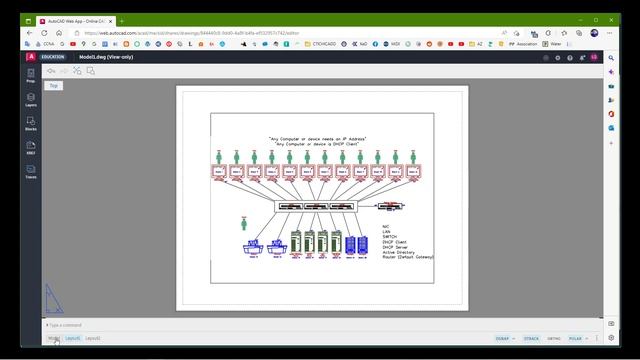This screenshot has height=360, width=640.
Task: Open the CTICHICAGO bookmarks folder
Action: (x=320, y=44)
